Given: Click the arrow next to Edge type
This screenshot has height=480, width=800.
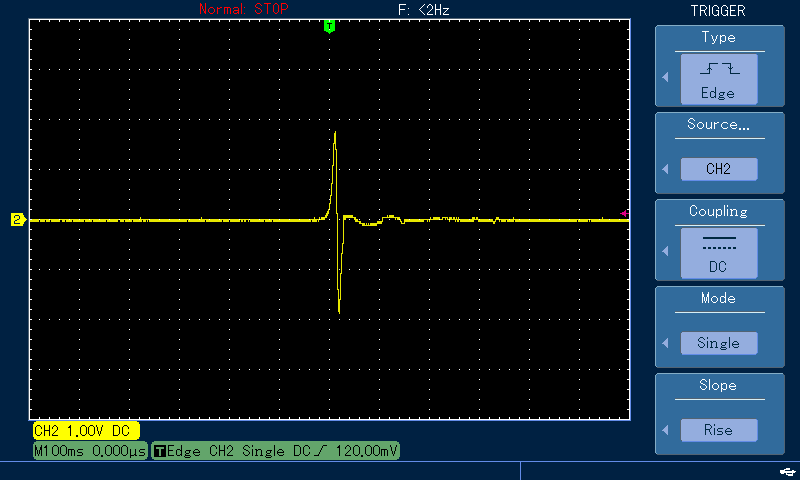Looking at the screenshot, I should 665,77.
